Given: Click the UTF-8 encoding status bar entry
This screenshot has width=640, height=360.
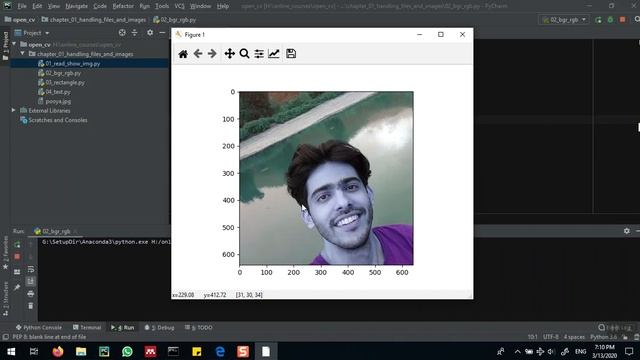Looking at the screenshot, I should pyautogui.click(x=551, y=337).
